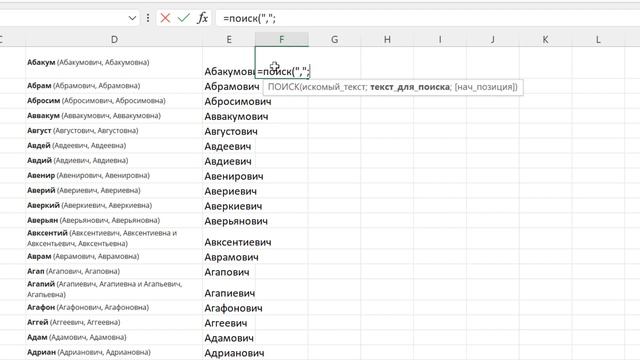Select cell E with Авериевич
Image resolution: width=640 pixels, height=360 pixels.
229,191
